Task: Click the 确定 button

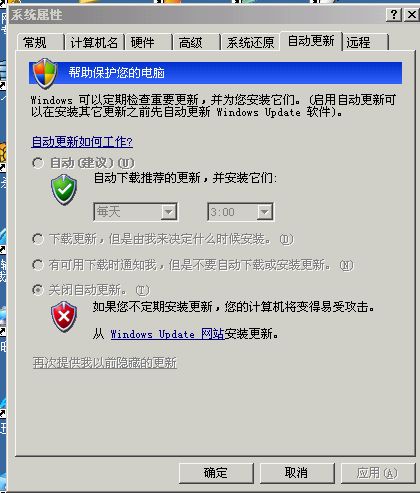Action: [216, 473]
